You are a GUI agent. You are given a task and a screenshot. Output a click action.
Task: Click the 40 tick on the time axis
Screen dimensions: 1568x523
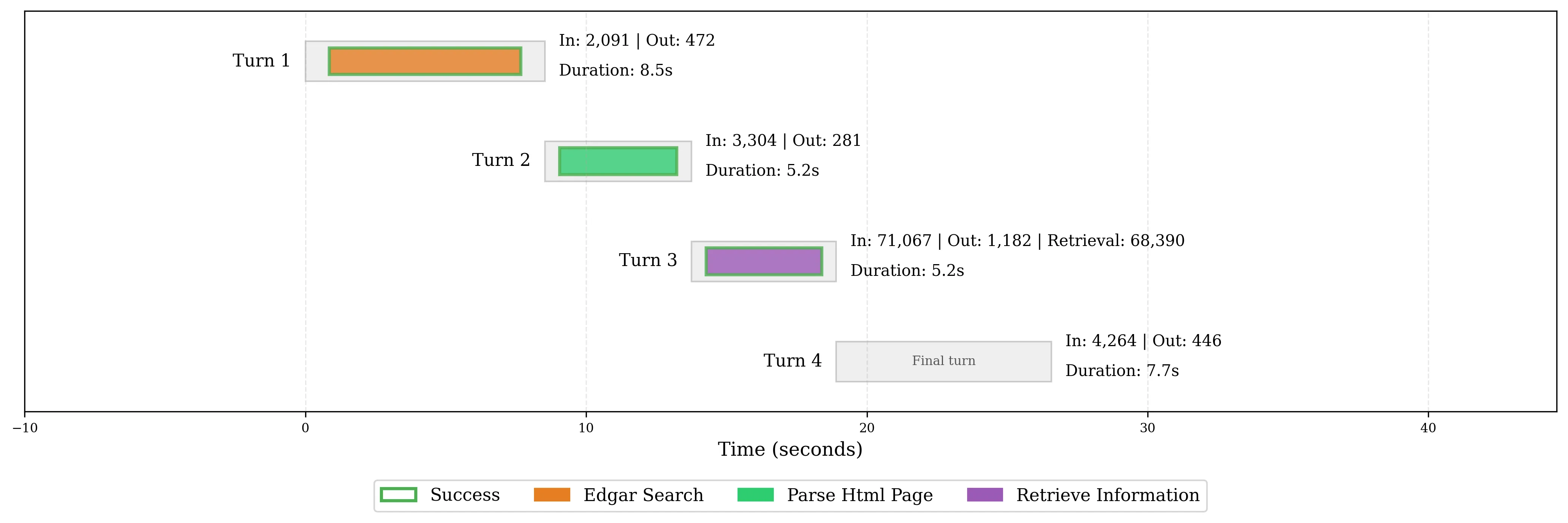(x=1428, y=428)
